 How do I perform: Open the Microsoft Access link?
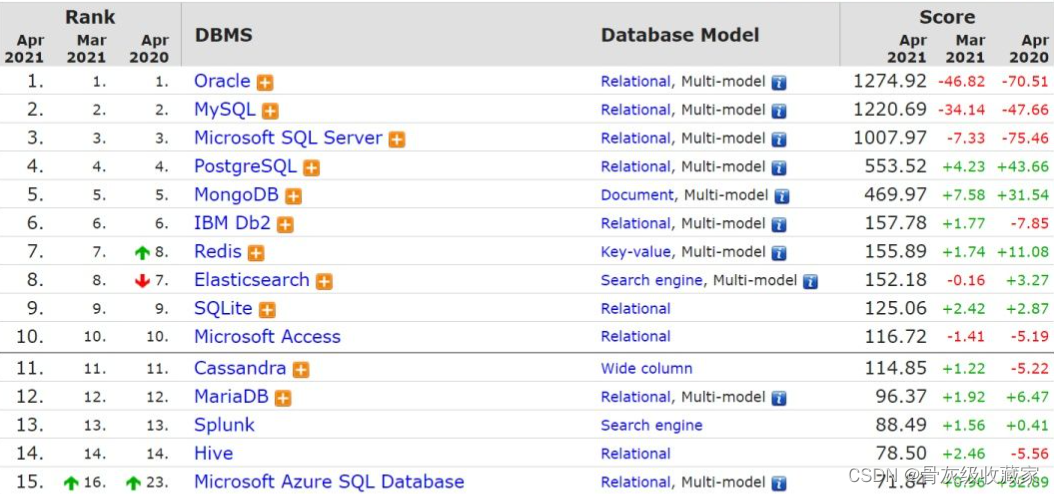(268, 337)
